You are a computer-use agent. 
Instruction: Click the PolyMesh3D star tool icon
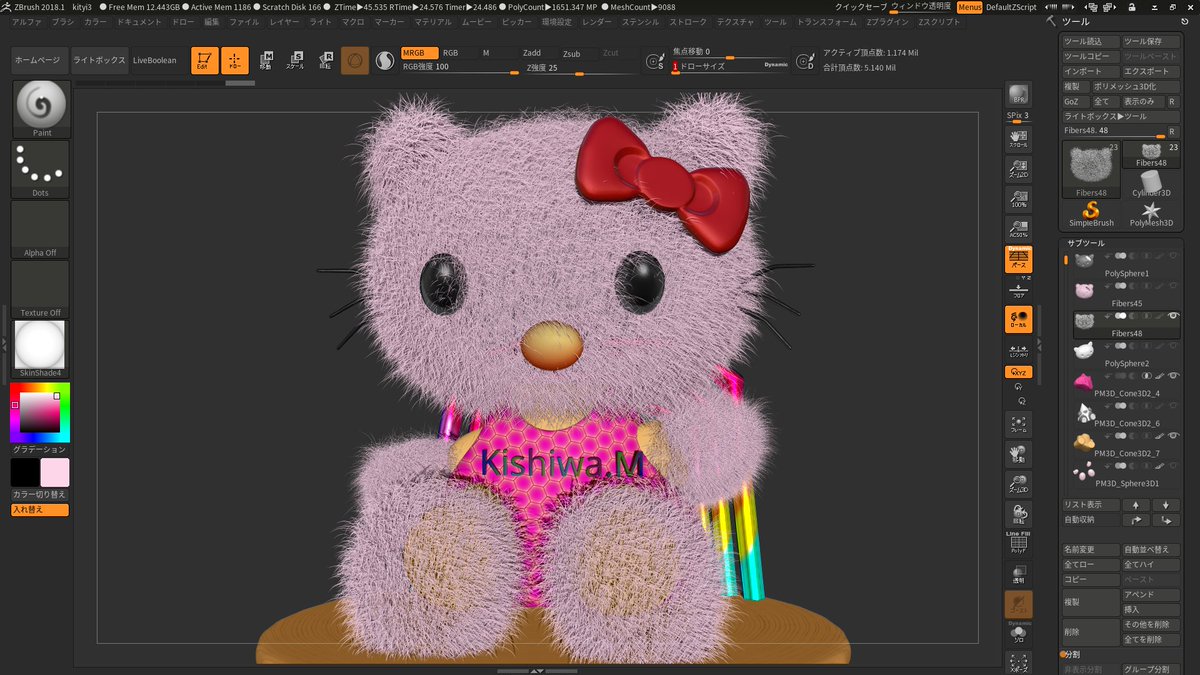tap(1151, 214)
